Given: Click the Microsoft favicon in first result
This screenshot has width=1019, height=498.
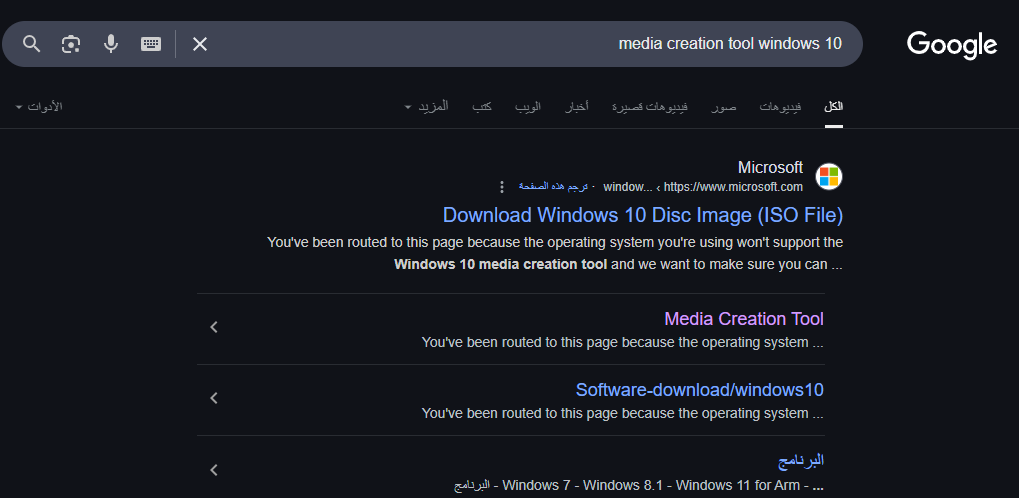Looking at the screenshot, I should [x=829, y=176].
